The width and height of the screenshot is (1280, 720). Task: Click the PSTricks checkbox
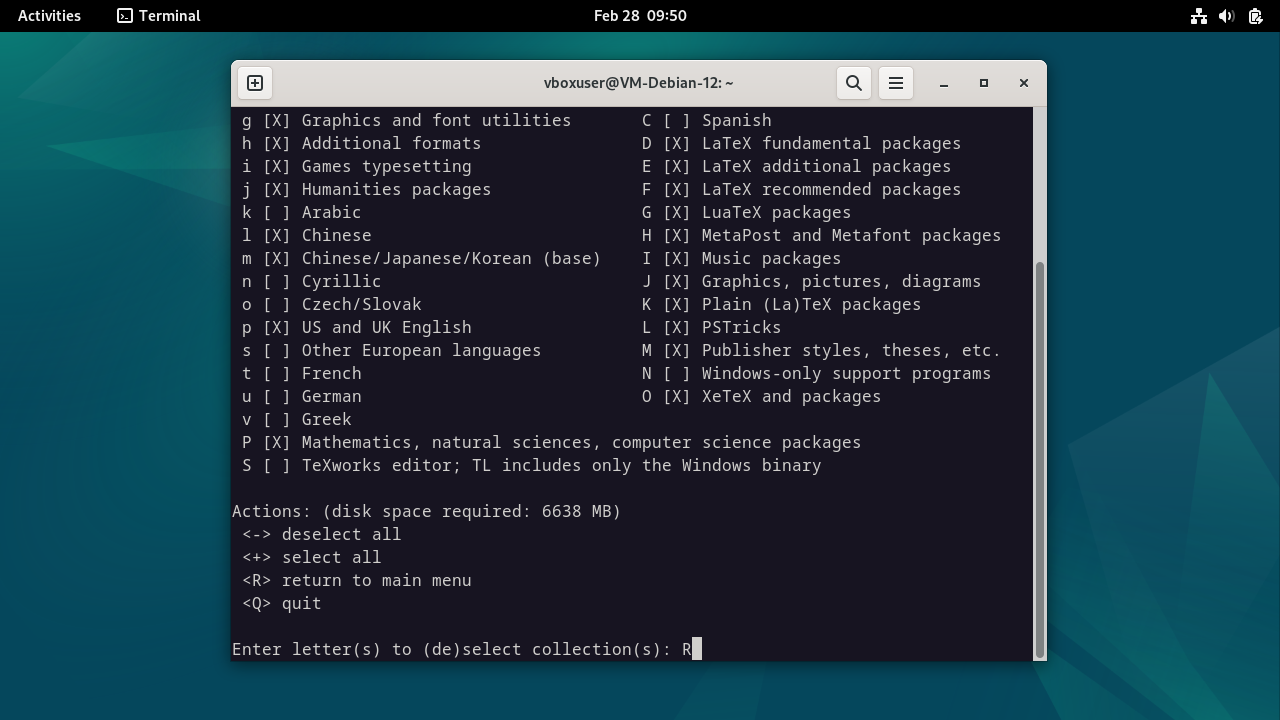676,327
